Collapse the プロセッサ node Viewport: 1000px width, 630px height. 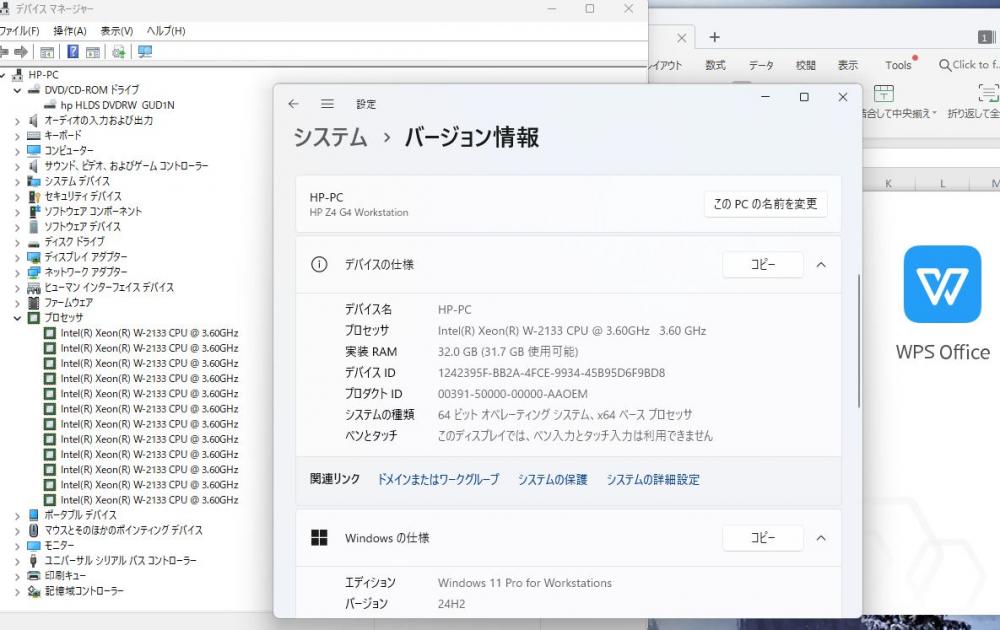click(x=17, y=318)
